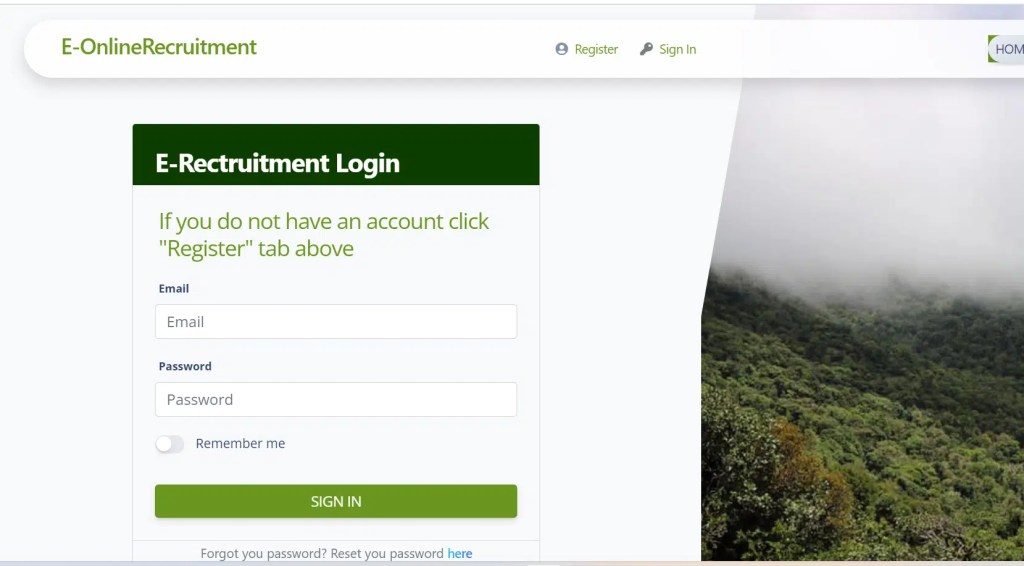Screen dimensions: 1024x566
Task: Toggle the Remember me switch
Action: click(169, 444)
